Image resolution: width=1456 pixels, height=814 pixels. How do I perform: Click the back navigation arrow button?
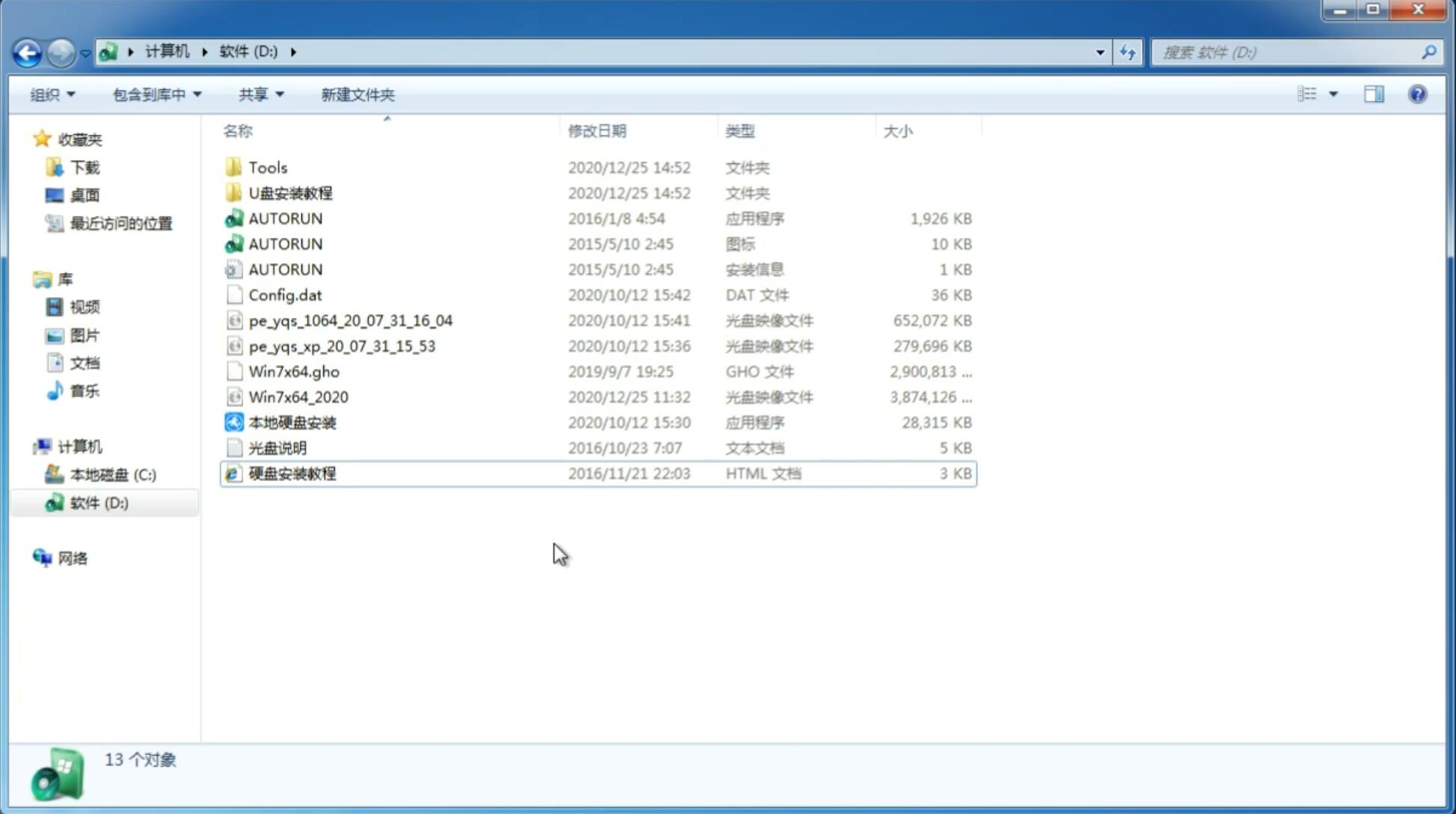[x=26, y=51]
